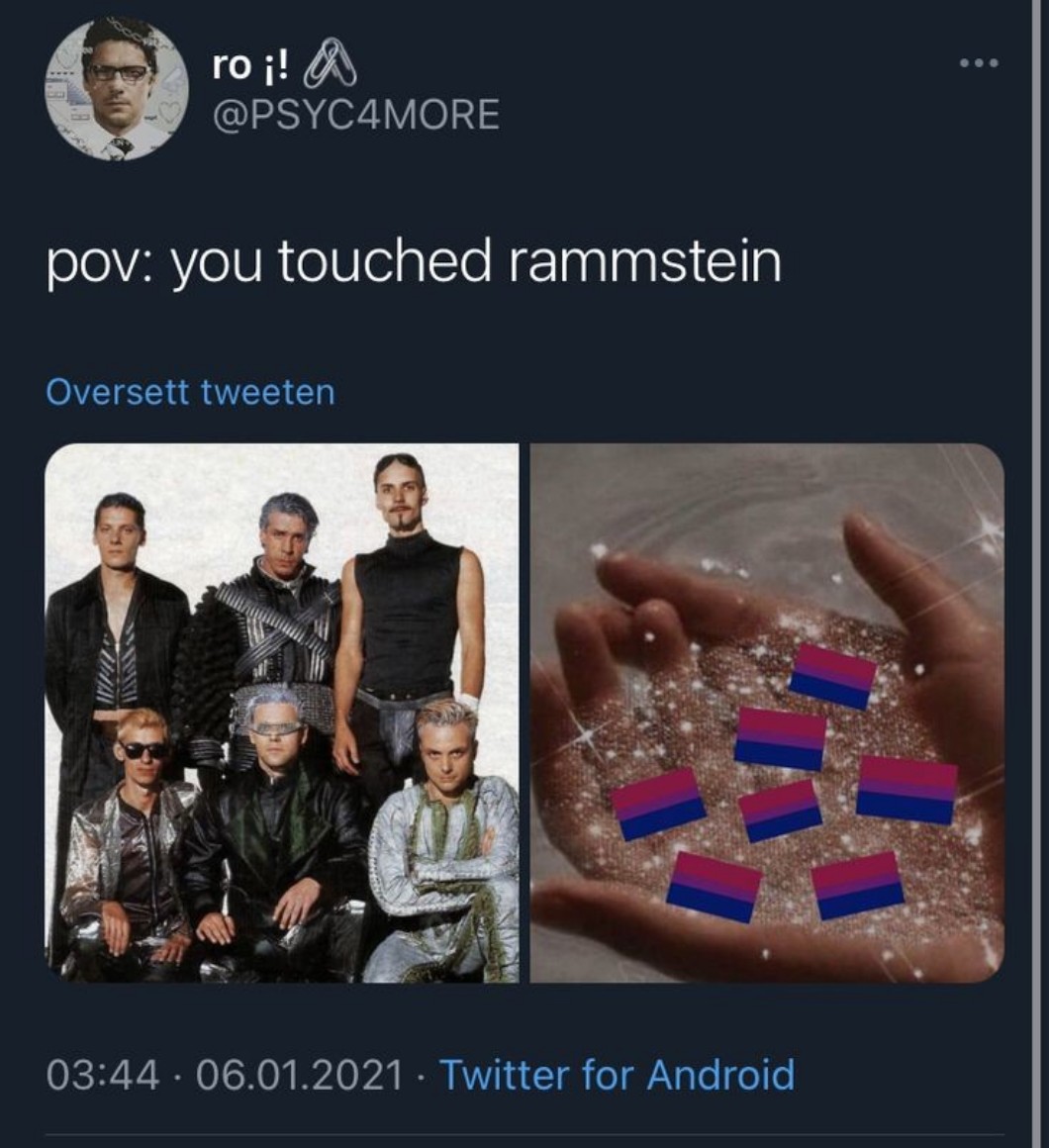Click the topmost bisexual flag in palm
1049x1148 pixels.
(833, 676)
